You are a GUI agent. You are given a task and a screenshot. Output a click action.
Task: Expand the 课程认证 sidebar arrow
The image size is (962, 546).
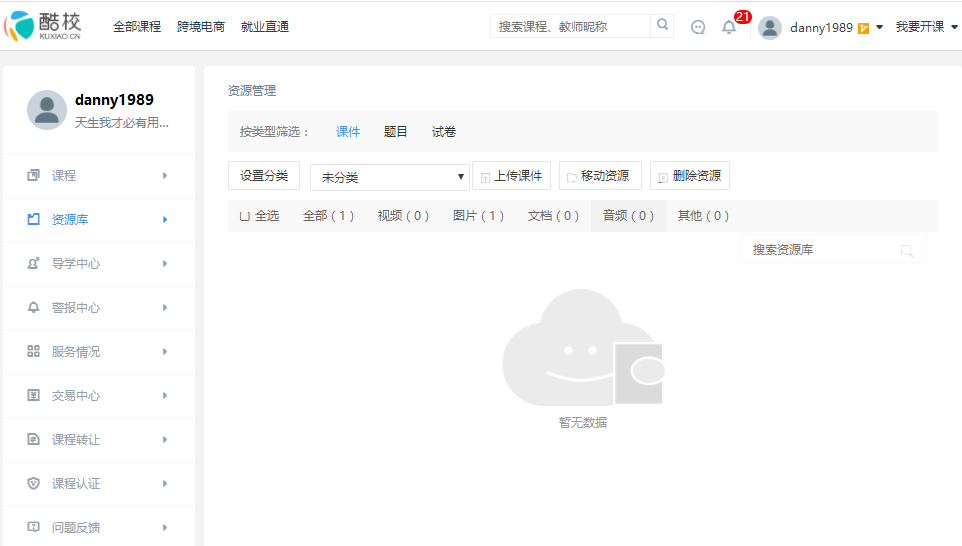tap(164, 483)
